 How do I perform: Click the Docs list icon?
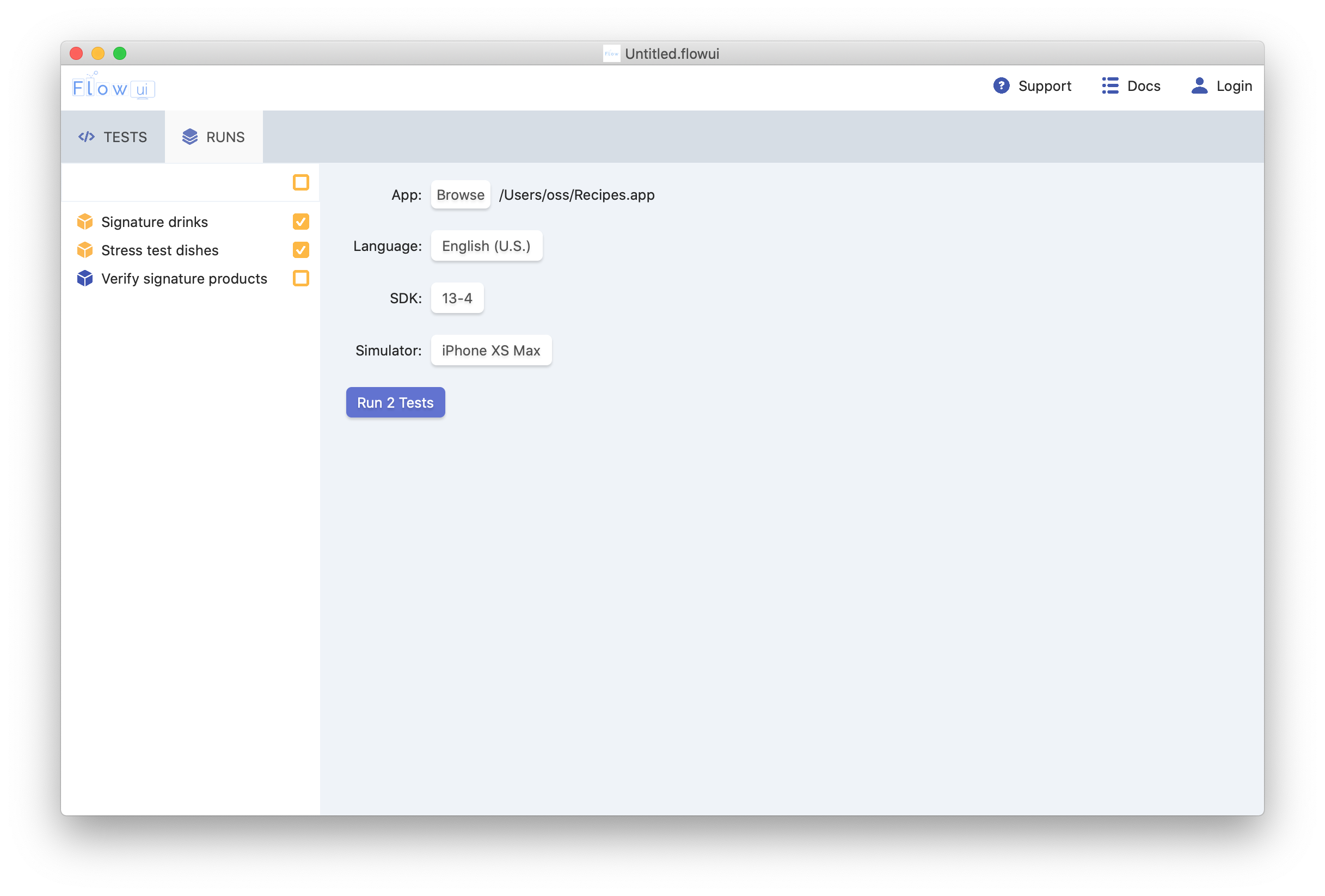[x=1109, y=86]
